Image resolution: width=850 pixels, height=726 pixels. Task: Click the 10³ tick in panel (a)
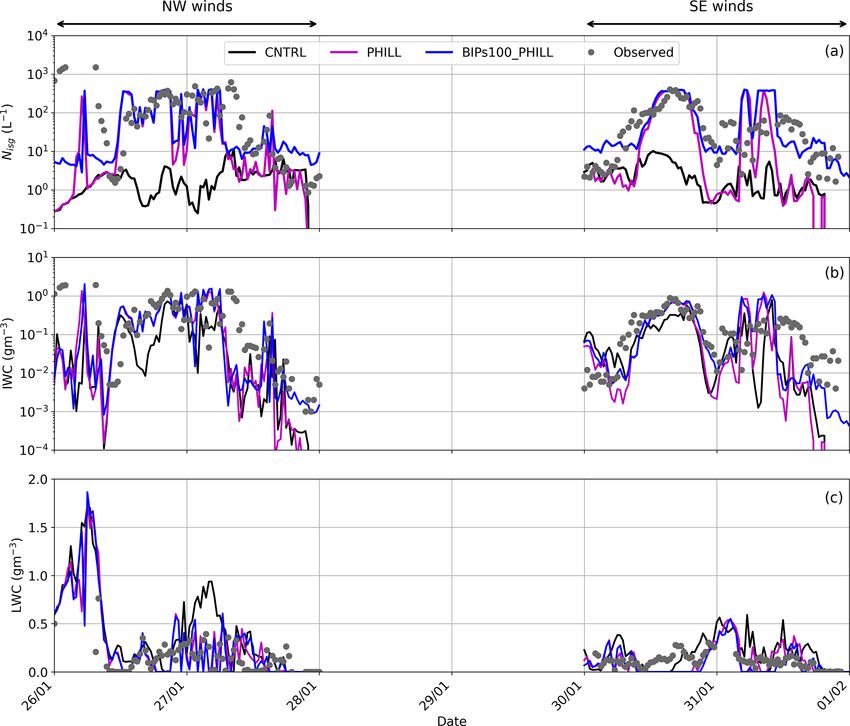(x=37, y=74)
